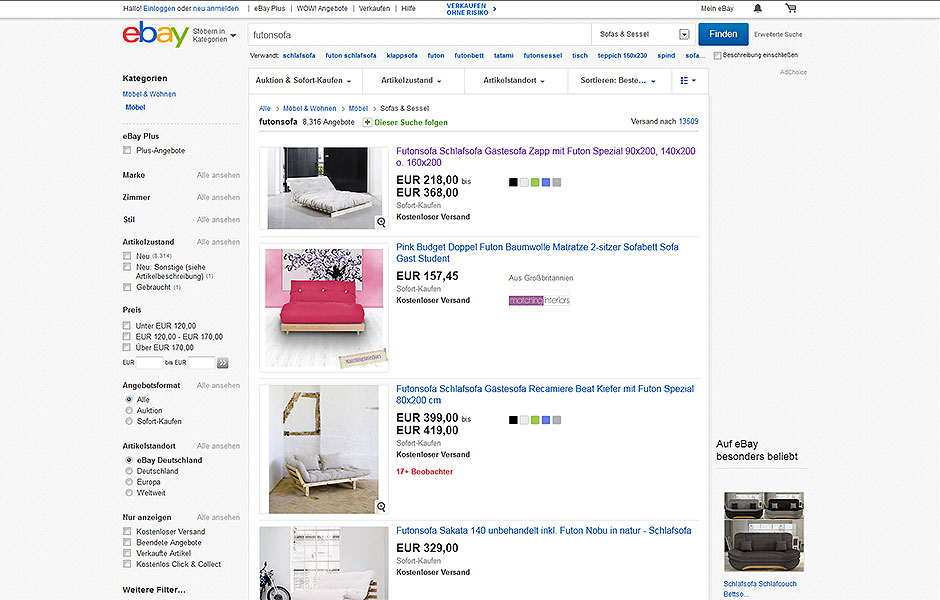Screen dimensions: 940x600
Task: Open the WOW! Angebote menu item
Action: pos(322,8)
